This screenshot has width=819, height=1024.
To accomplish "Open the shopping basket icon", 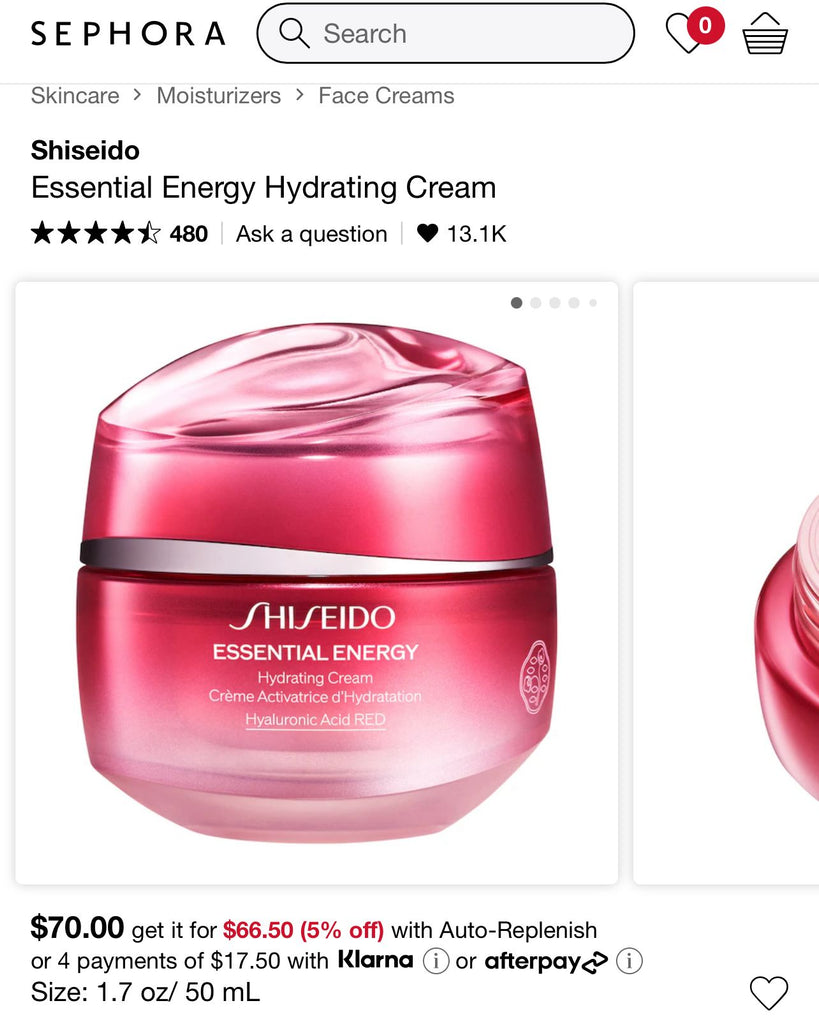I will [x=765, y=33].
